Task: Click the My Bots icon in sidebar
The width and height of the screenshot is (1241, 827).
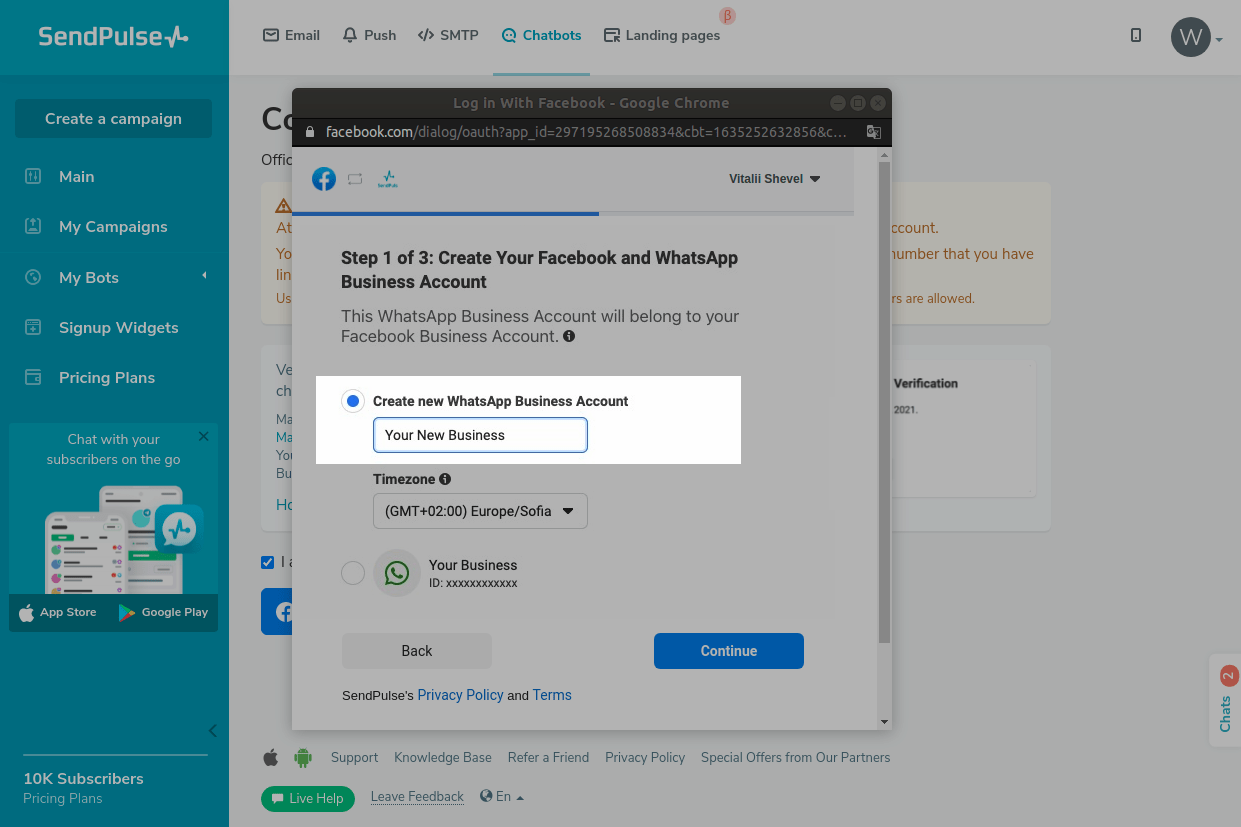Action: click(x=33, y=277)
